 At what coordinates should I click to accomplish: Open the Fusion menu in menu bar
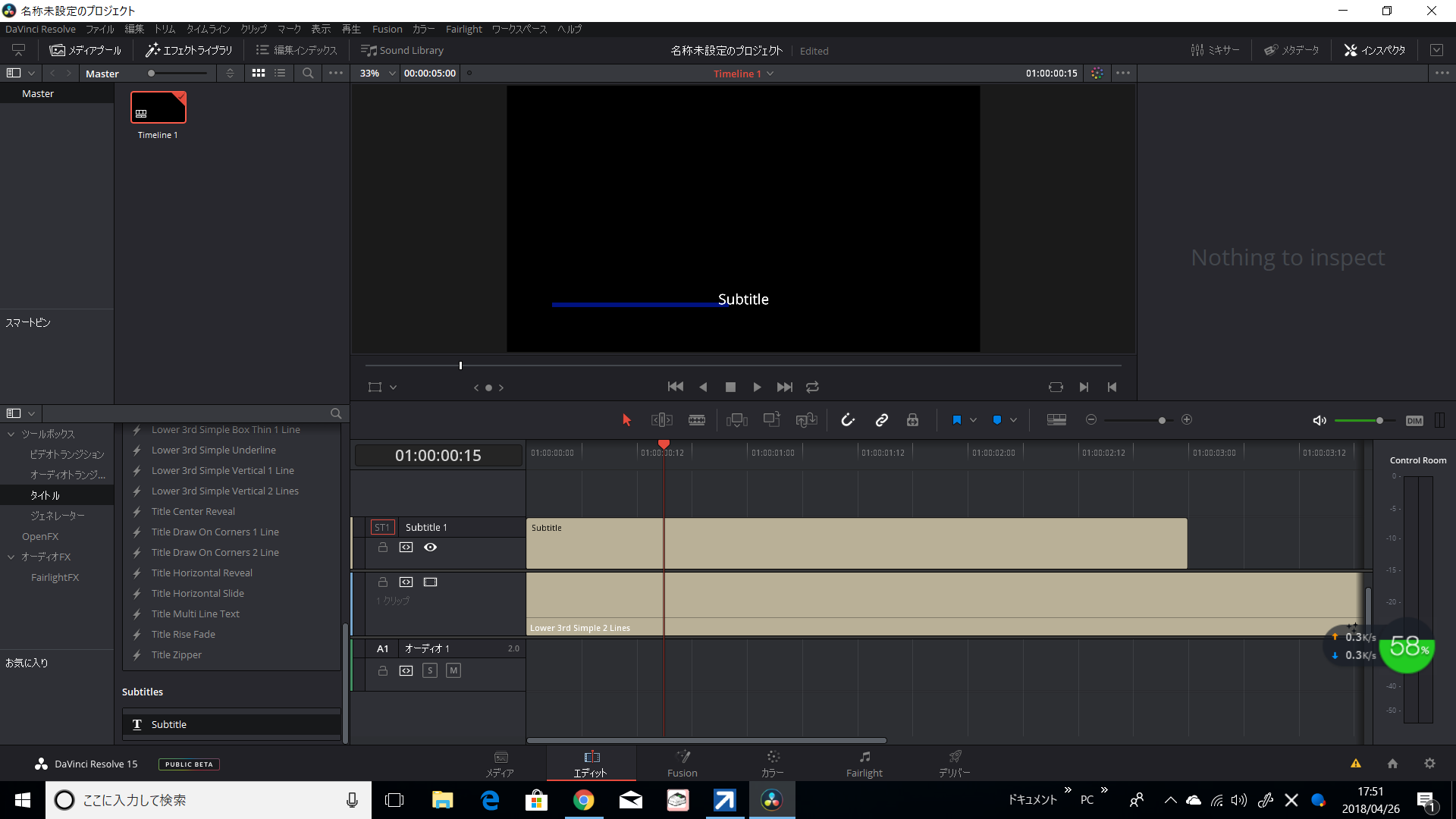[x=387, y=29]
